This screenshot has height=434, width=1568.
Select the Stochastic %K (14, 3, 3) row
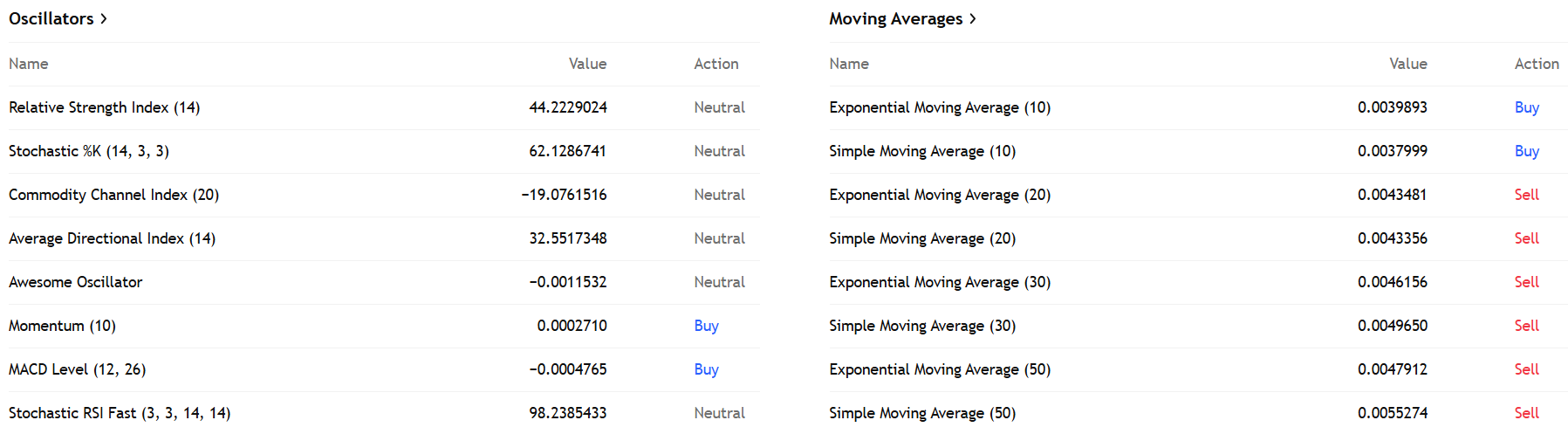tap(89, 151)
